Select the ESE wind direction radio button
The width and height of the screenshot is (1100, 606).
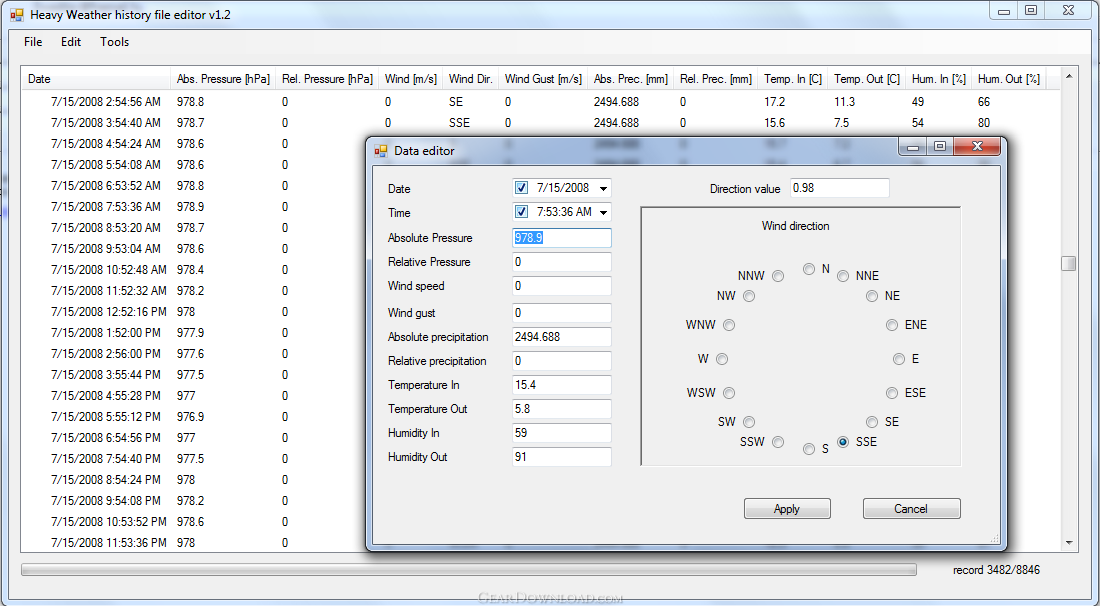pos(892,393)
